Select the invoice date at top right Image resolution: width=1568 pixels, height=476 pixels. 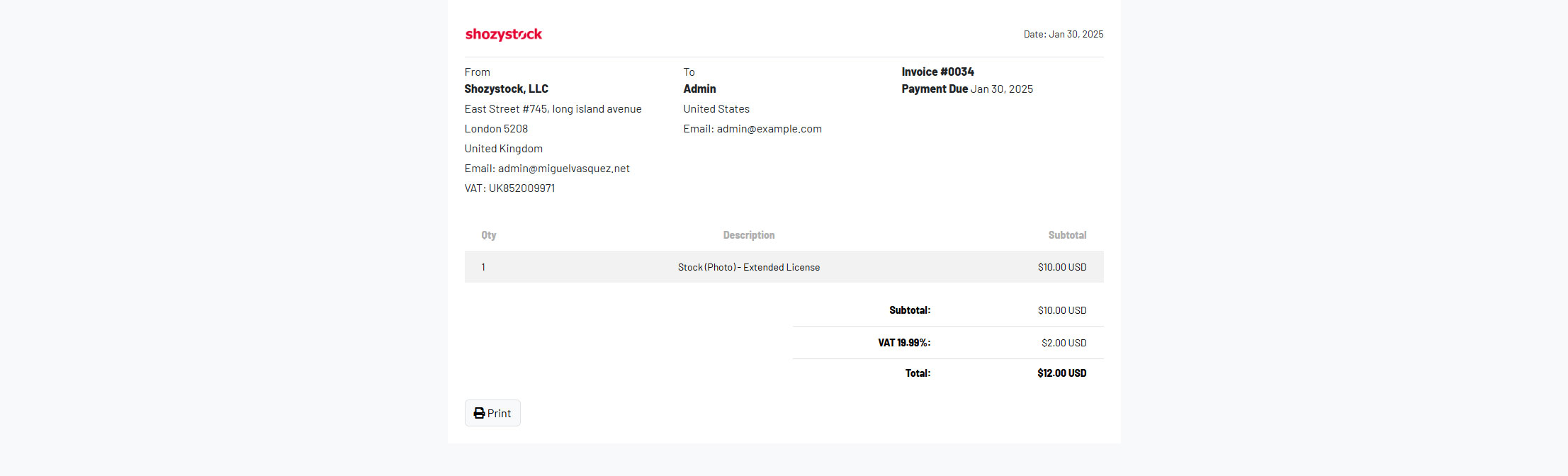coord(1063,34)
